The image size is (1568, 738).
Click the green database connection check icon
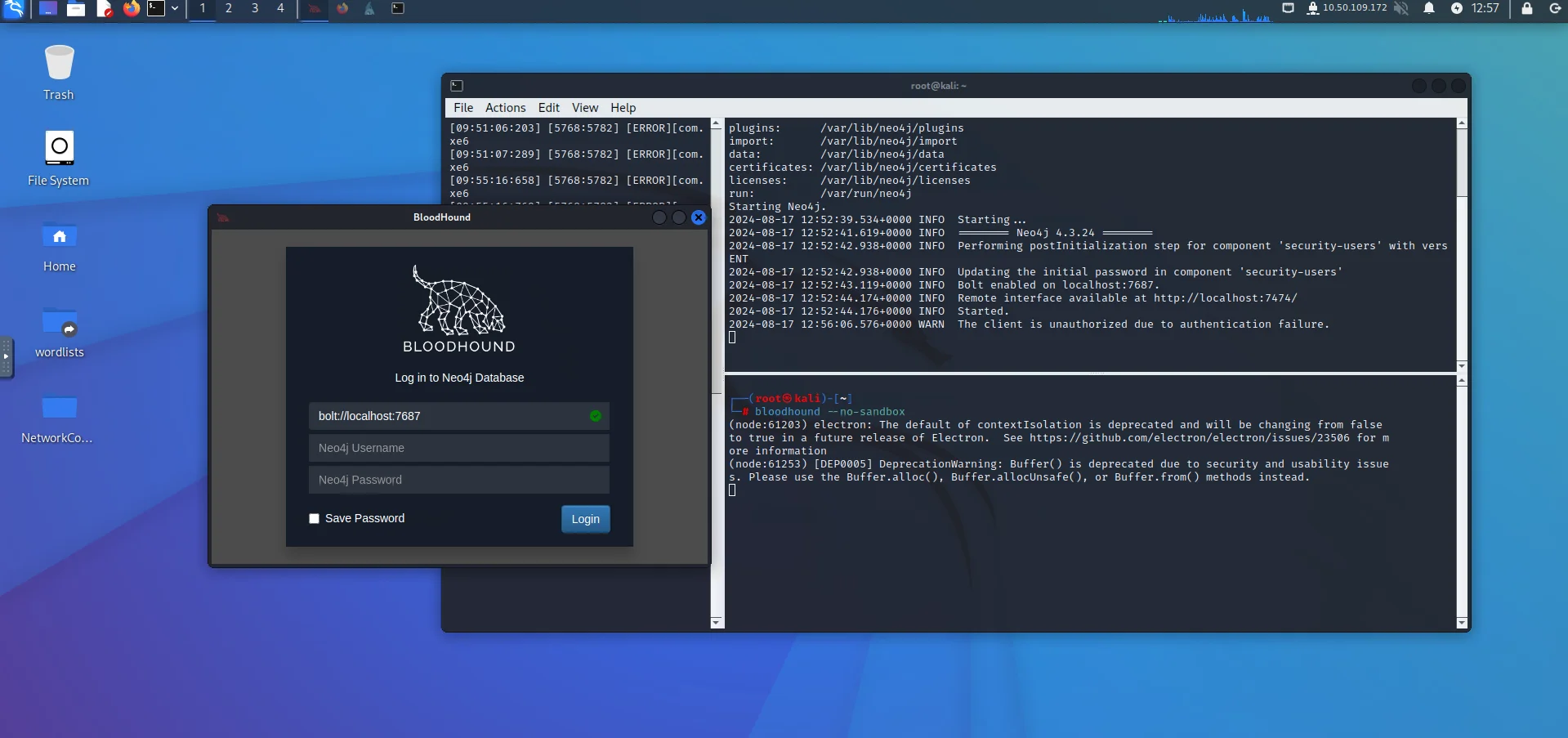click(x=596, y=416)
